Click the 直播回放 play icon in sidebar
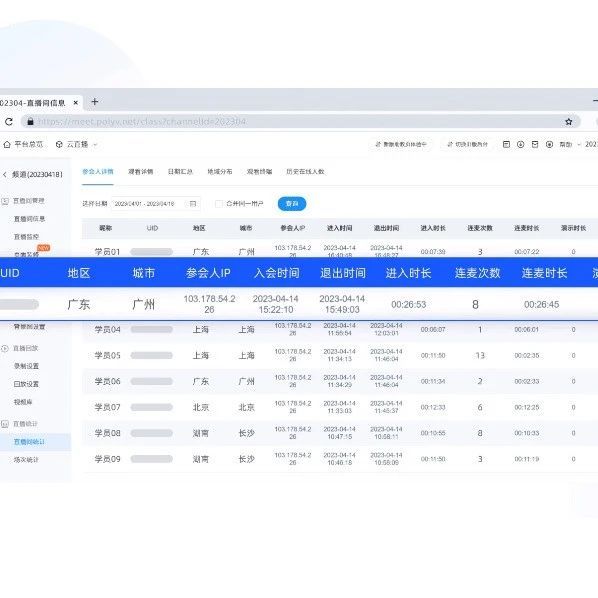Image resolution: width=598 pixels, height=598 pixels. (x=5, y=348)
